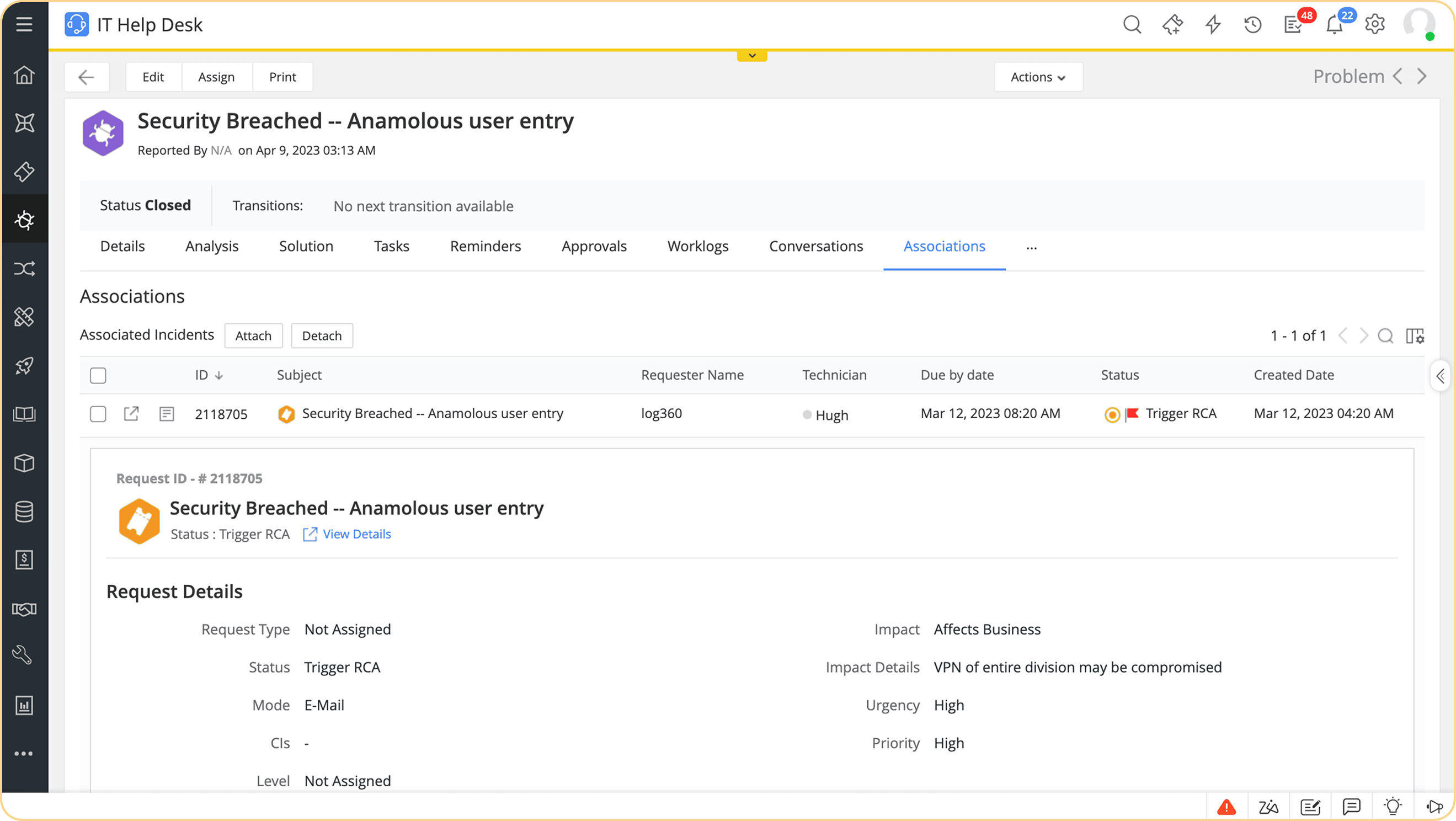Toggle the hamburger menu to expand sidebar

[x=24, y=24]
